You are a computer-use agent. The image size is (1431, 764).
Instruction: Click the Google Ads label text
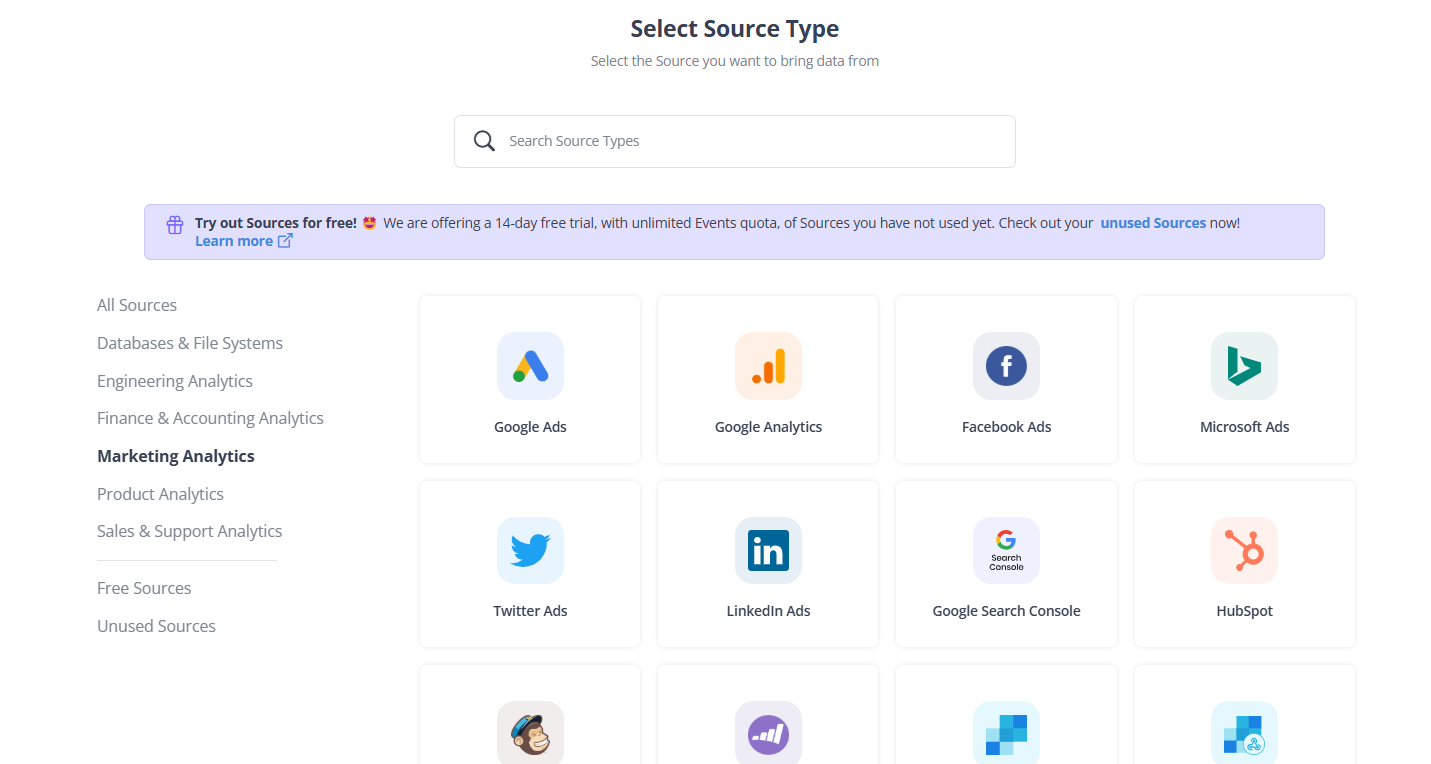(x=530, y=427)
